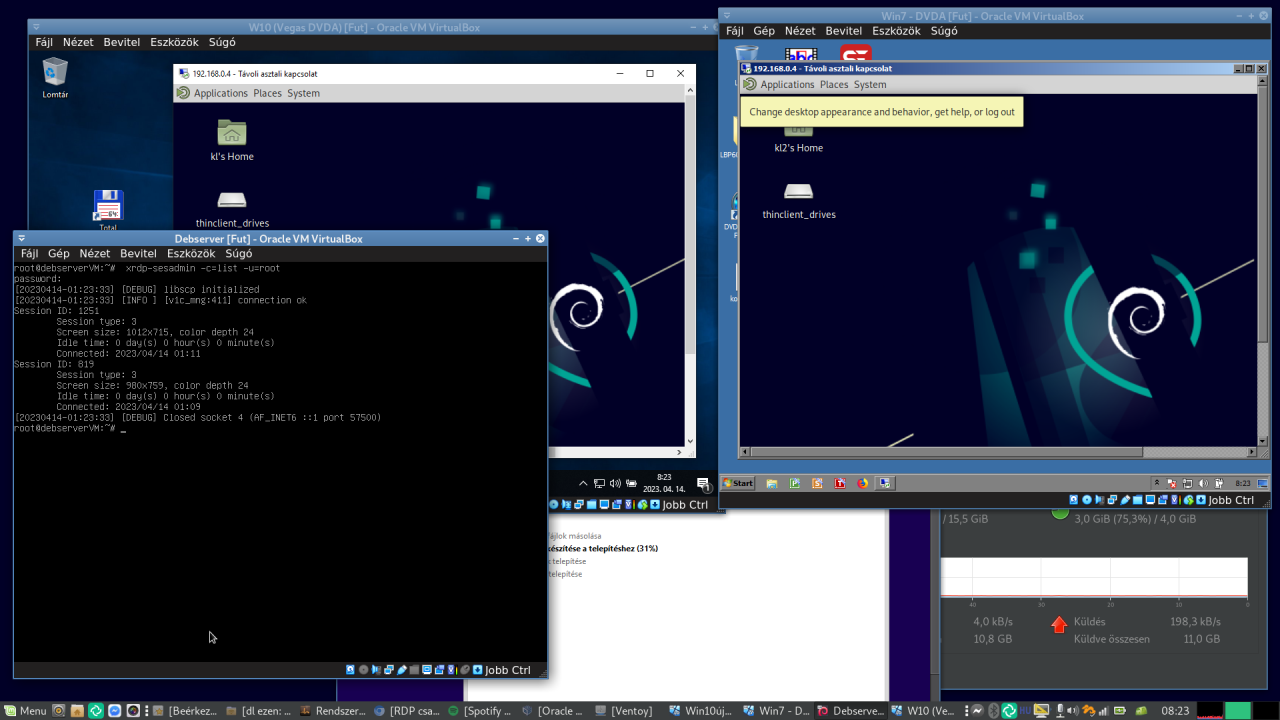The image size is (1280, 720).
Task: Open Nézet menu in Win7 VirtualBox window
Action: [x=800, y=31]
